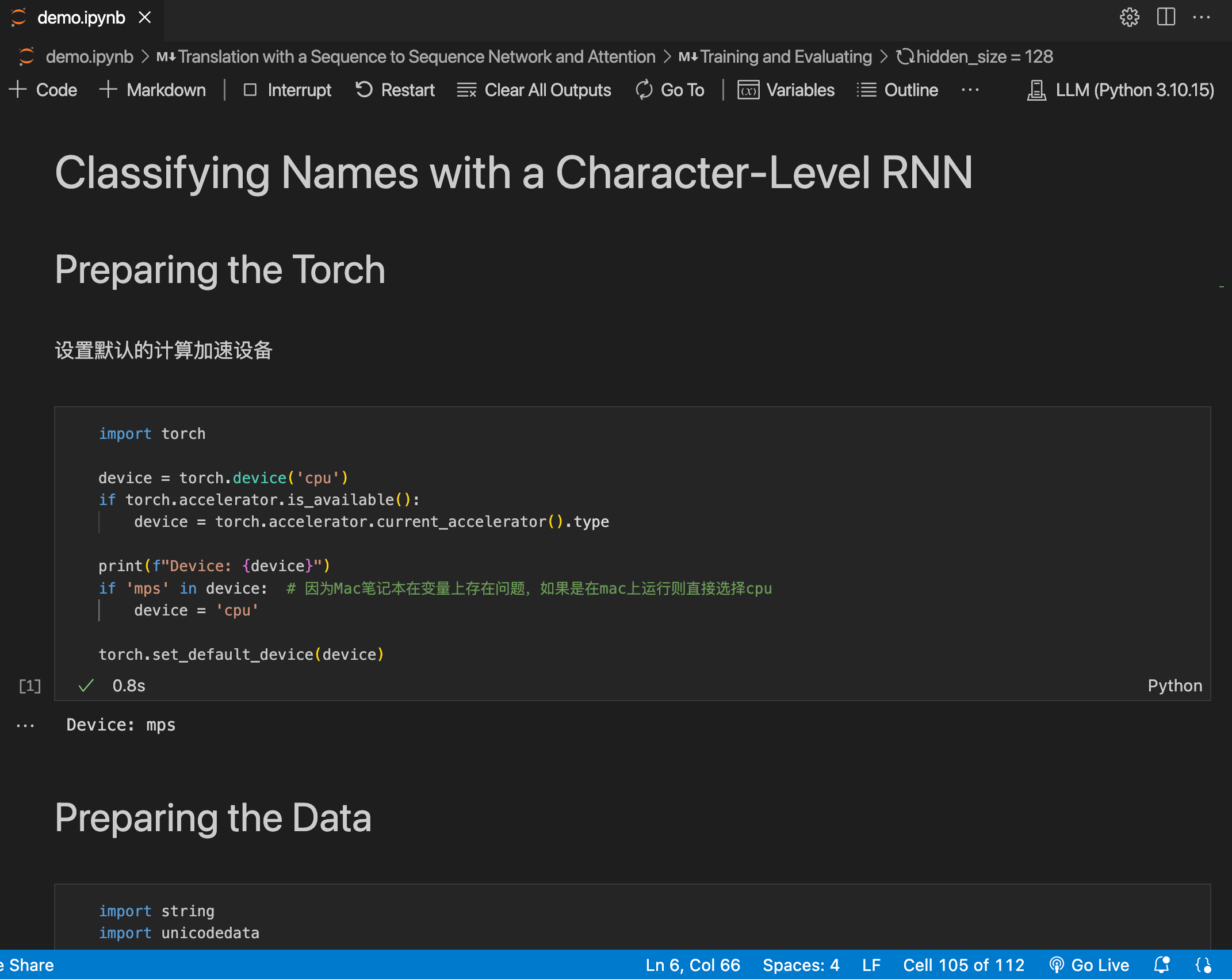Click the split editor icon
1232x979 pixels.
(1166, 17)
